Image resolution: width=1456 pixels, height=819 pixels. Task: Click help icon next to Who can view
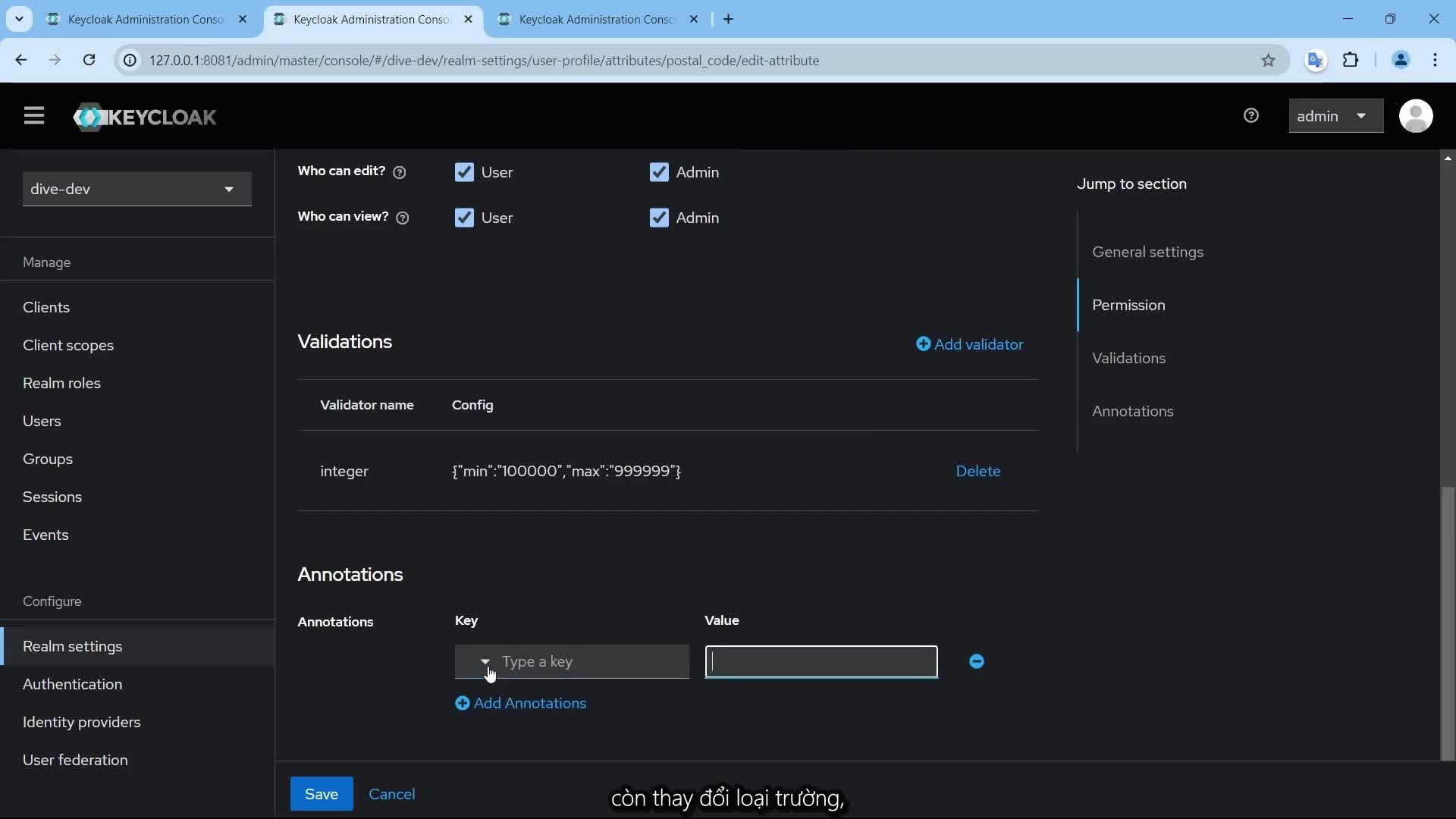tap(403, 218)
